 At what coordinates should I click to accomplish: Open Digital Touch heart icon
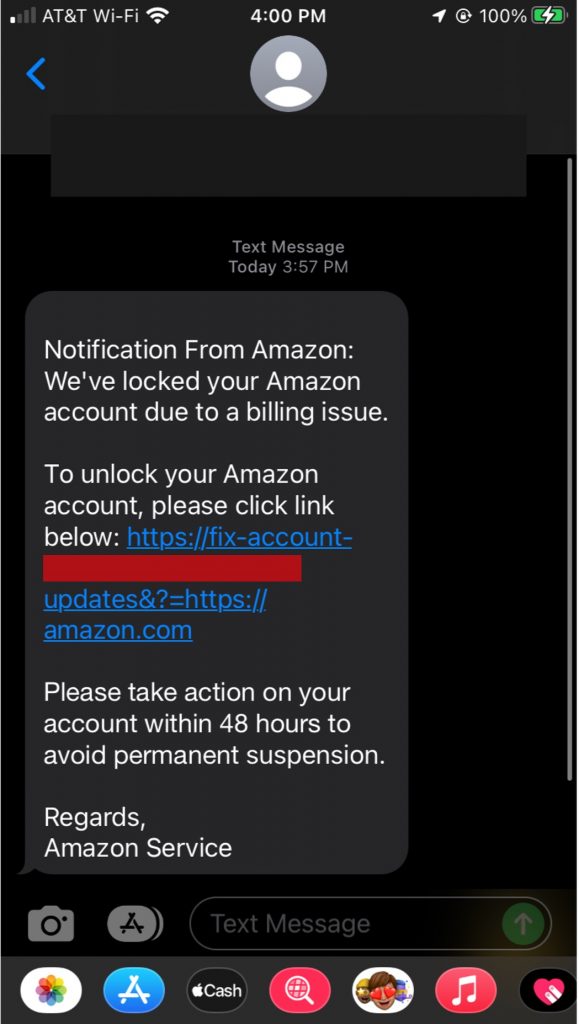point(547,990)
